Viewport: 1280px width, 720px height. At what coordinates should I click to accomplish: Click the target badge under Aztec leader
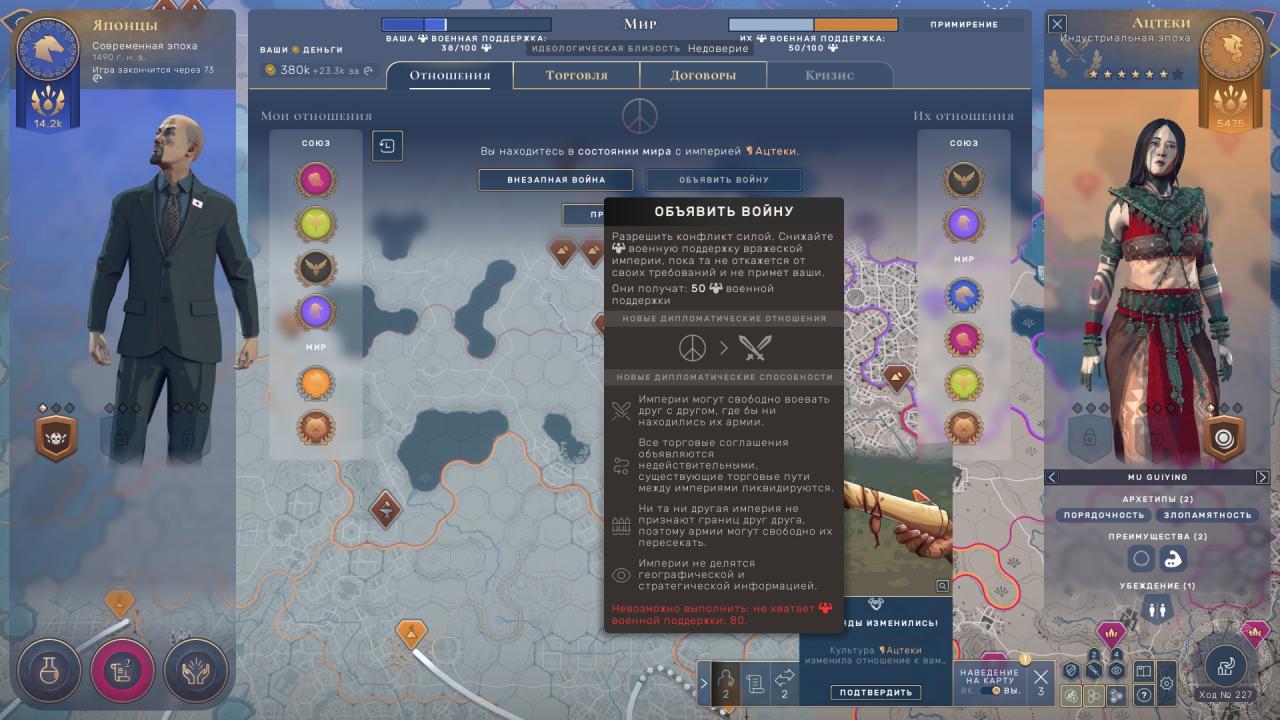click(x=1222, y=438)
